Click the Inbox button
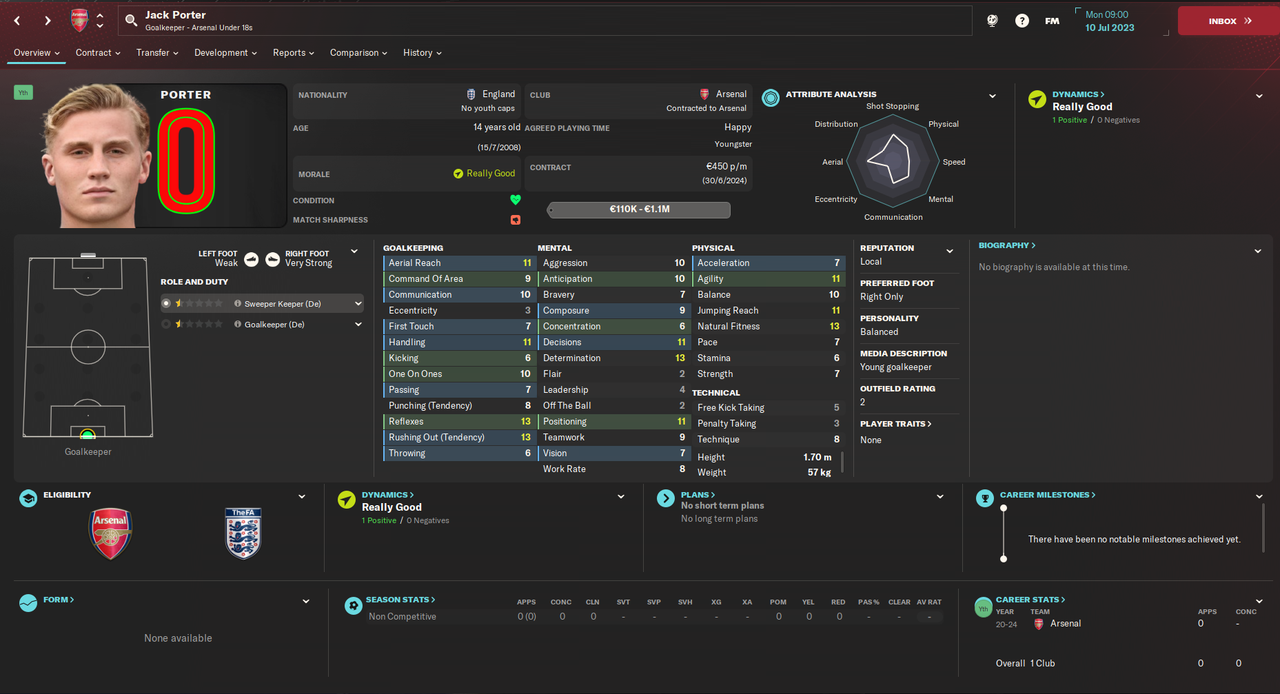 (x=1229, y=21)
